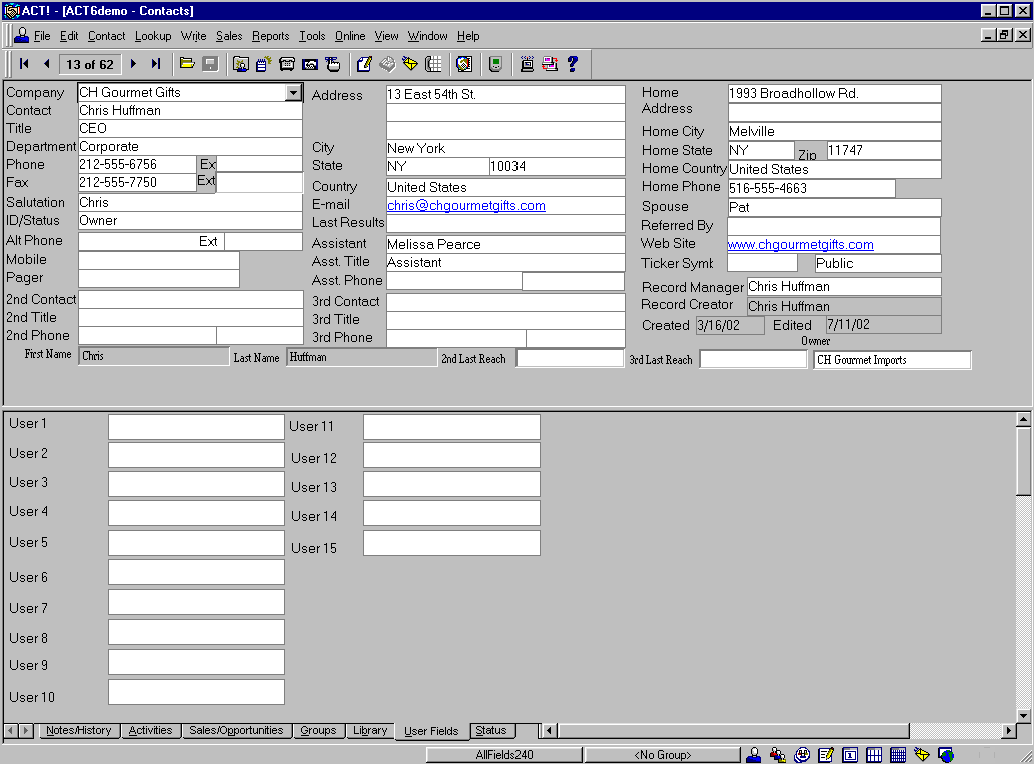This screenshot has height=764, width=1034.
Task: Open the Online menu
Action: tap(350, 36)
